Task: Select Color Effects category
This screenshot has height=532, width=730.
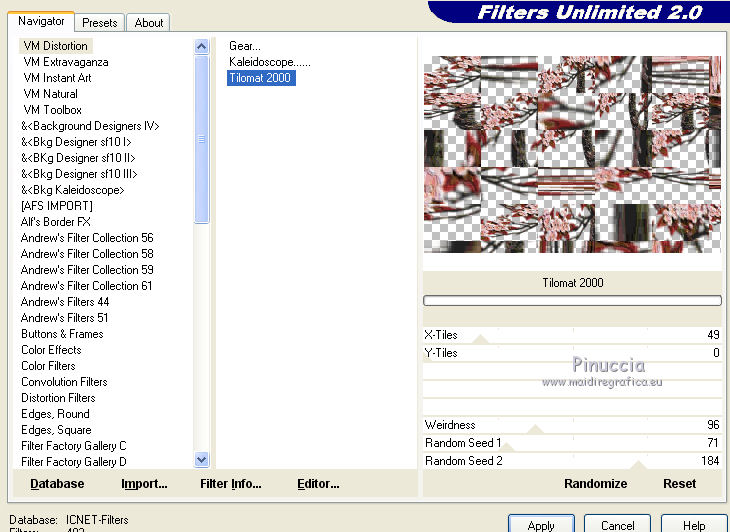Action: [51, 350]
